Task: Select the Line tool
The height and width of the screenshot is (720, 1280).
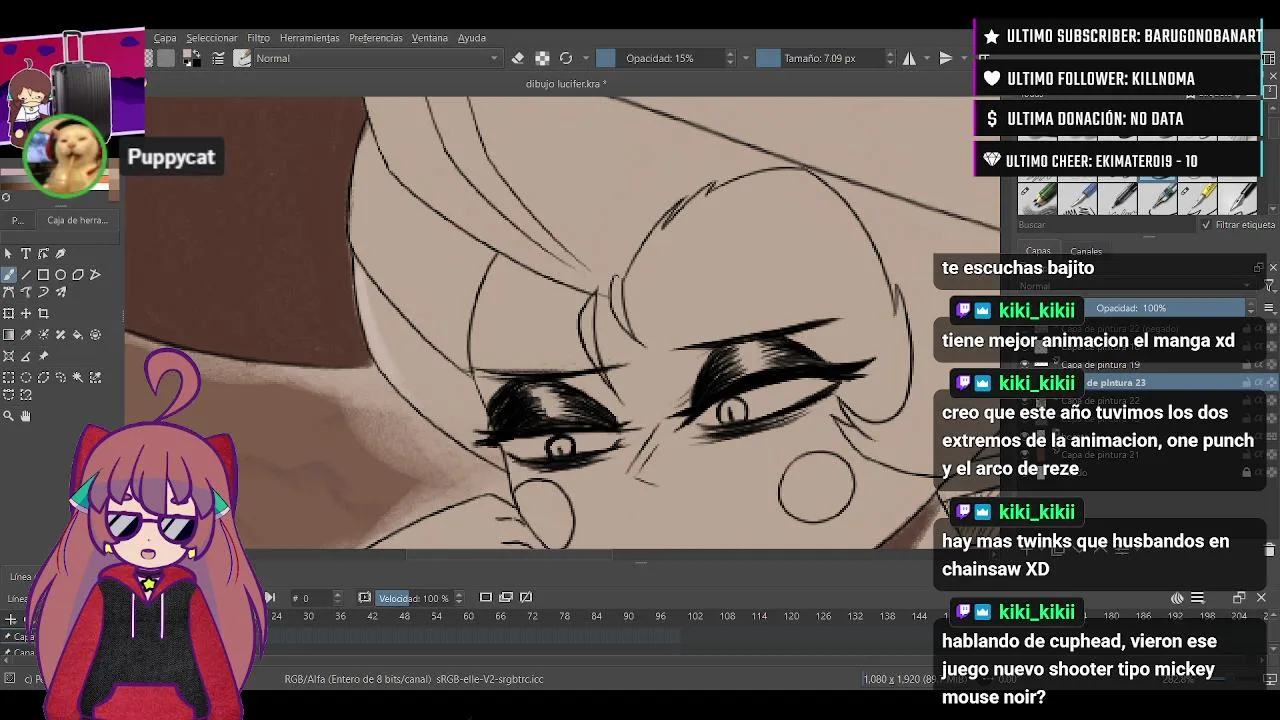Action: coord(26,274)
